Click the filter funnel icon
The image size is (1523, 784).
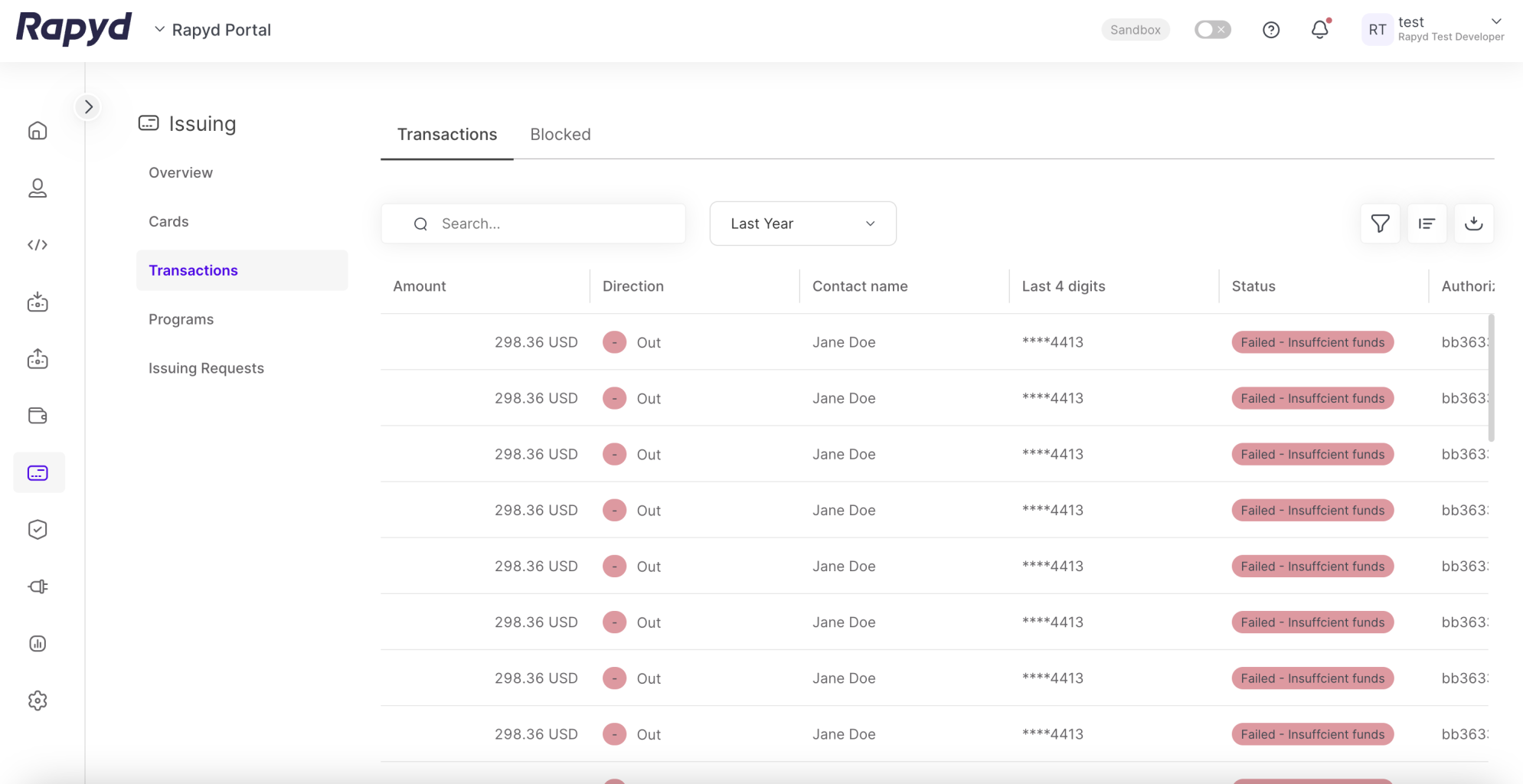click(1380, 224)
